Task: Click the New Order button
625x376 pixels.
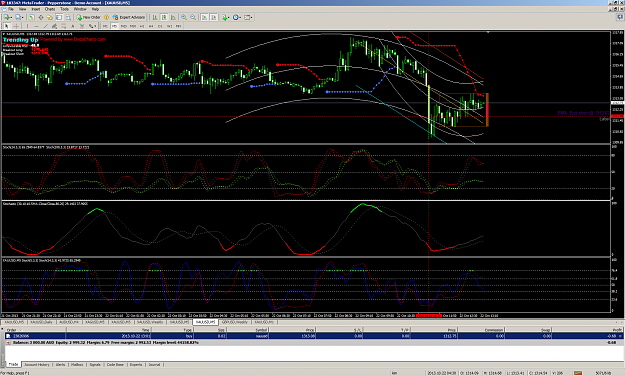Action: point(88,17)
